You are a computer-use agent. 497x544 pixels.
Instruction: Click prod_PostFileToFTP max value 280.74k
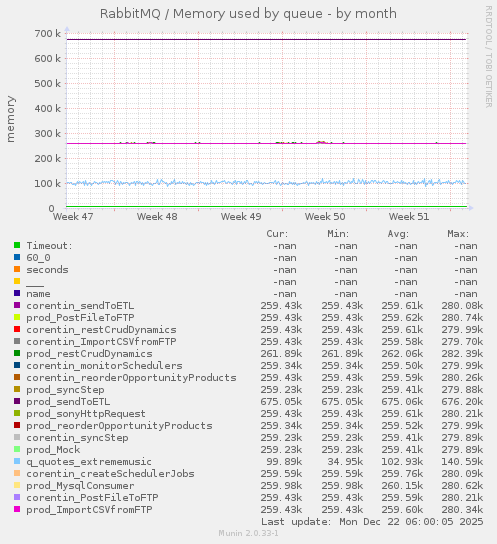(462, 317)
